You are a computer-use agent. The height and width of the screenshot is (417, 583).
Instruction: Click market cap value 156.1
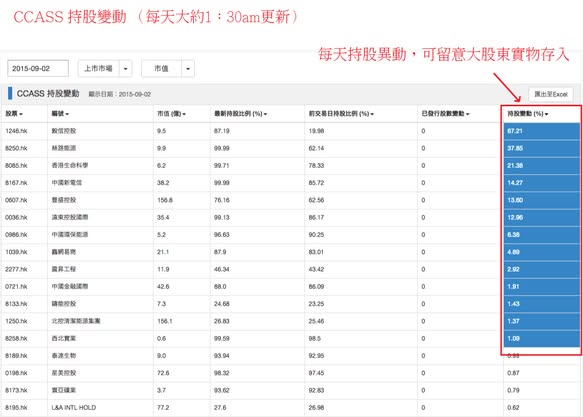165,321
